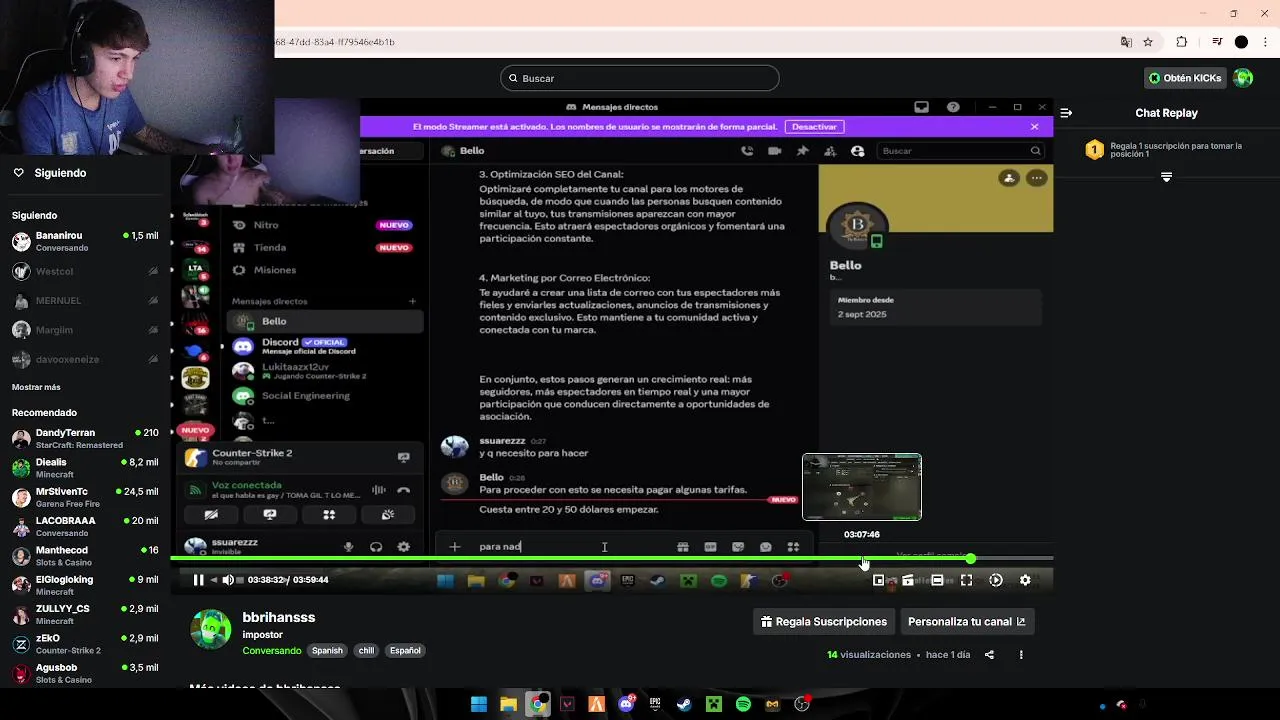This screenshot has width=1280, height=720.
Task: Mute the video with the speaker icon
Action: (x=228, y=580)
